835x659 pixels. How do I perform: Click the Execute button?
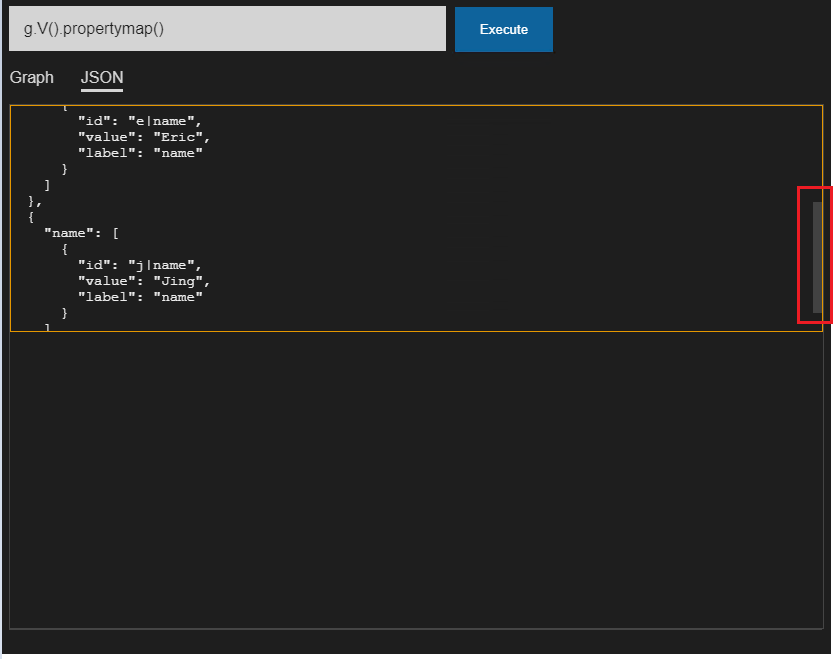tap(503, 29)
